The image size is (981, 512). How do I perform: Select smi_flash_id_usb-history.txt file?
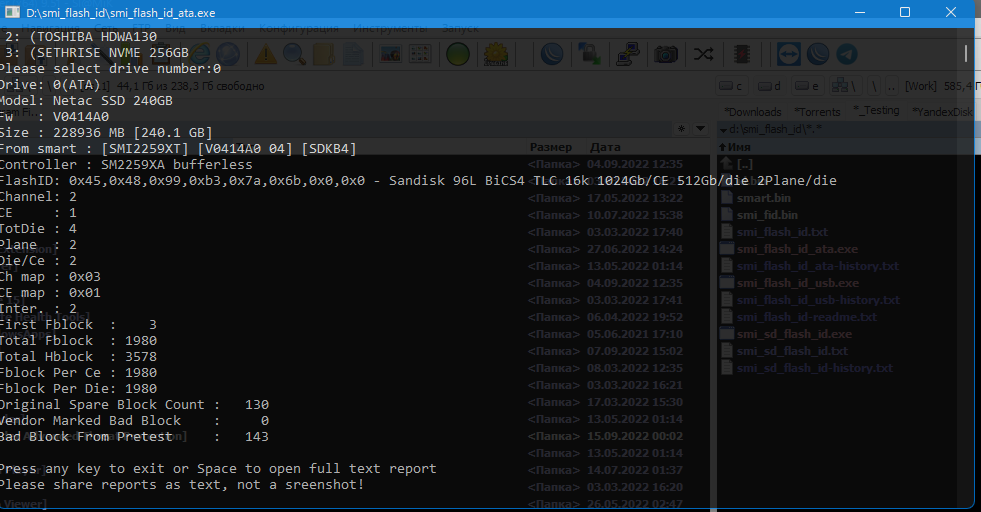coord(818,300)
